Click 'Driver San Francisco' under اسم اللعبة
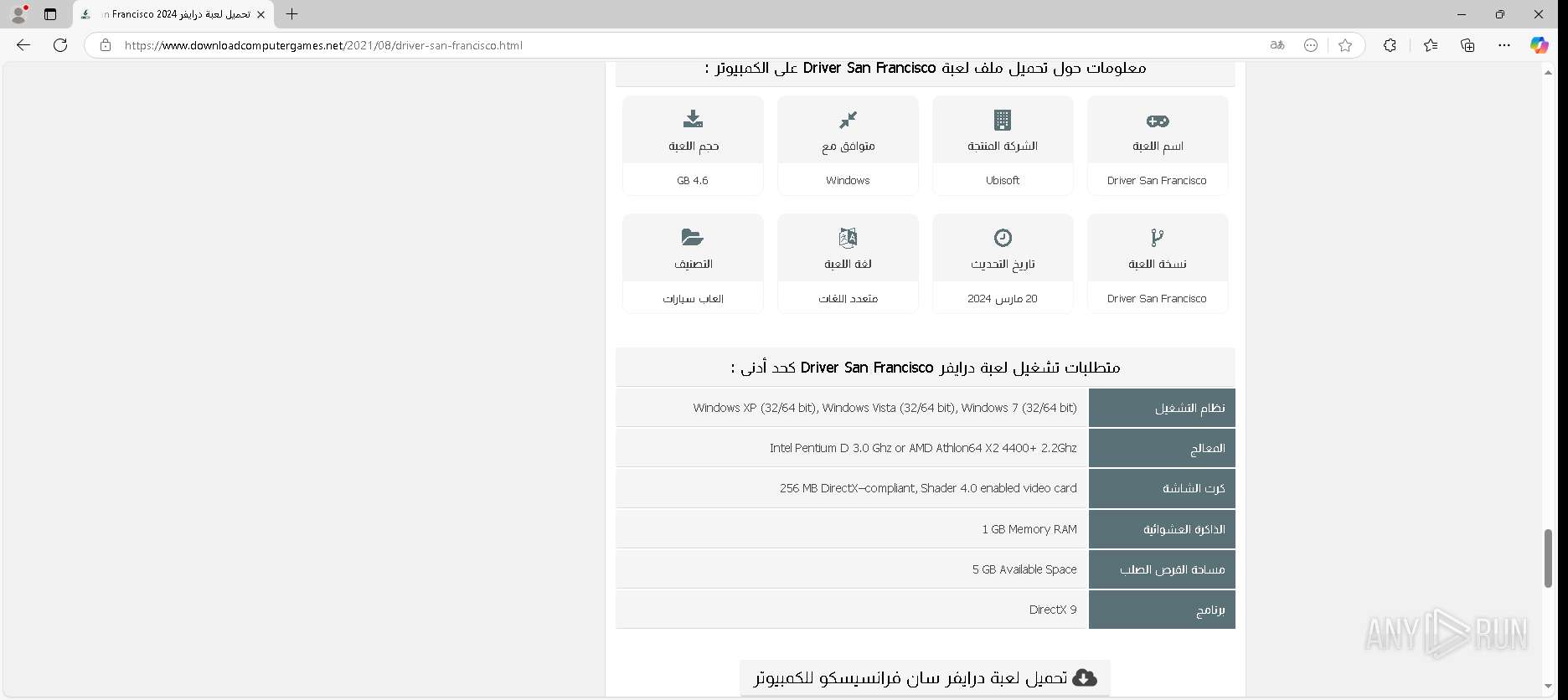1568x700 pixels. [1157, 180]
